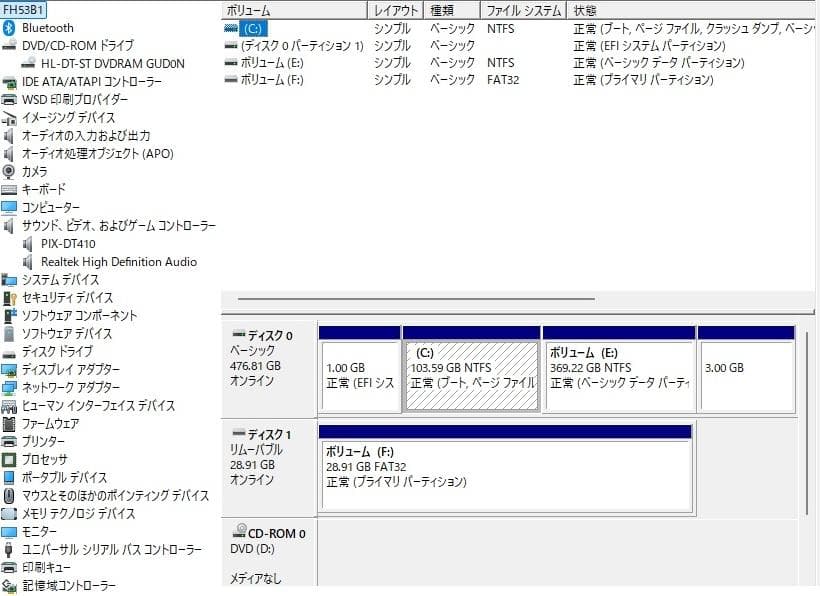
Task: Collapse the サウンド、ビデオ、およびゲーム コントローラー category
Action: pyautogui.click(x=10, y=225)
